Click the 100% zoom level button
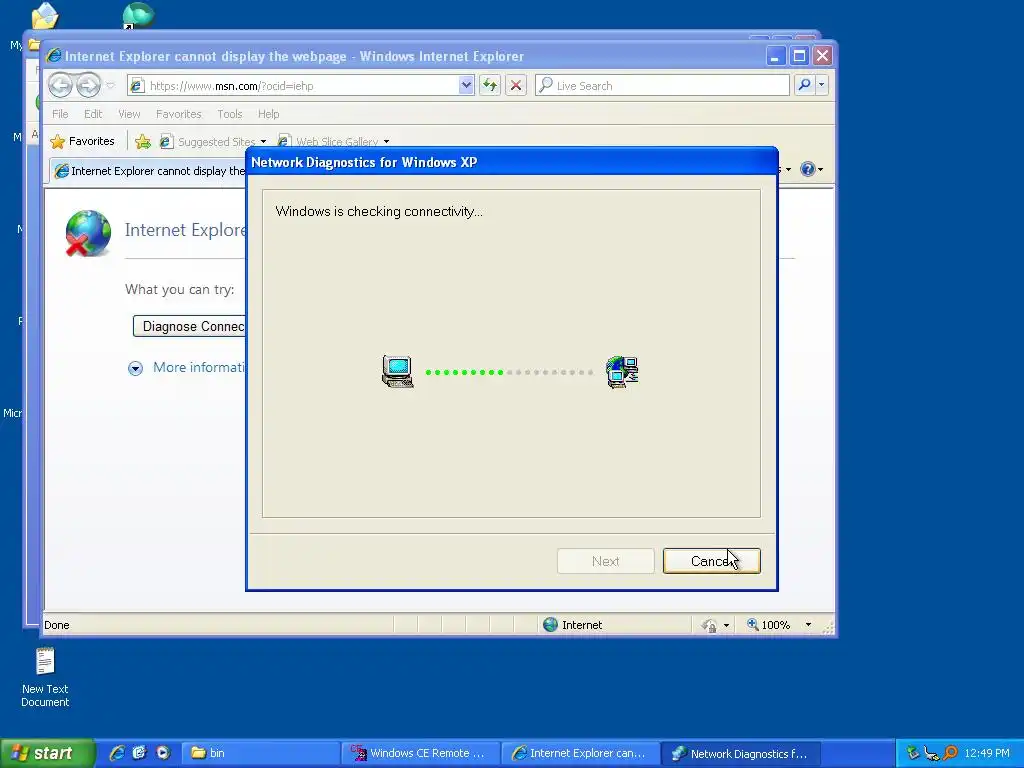Screen dimensions: 1024x768 click(x=769, y=625)
